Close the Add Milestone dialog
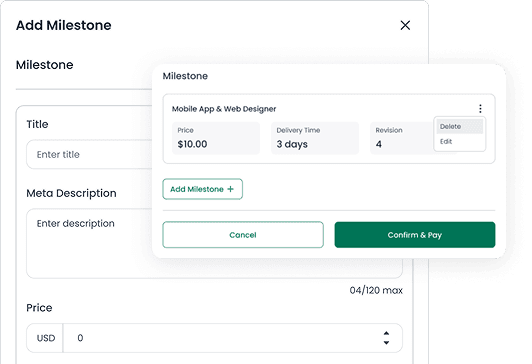This screenshot has width=532, height=364. [x=405, y=25]
